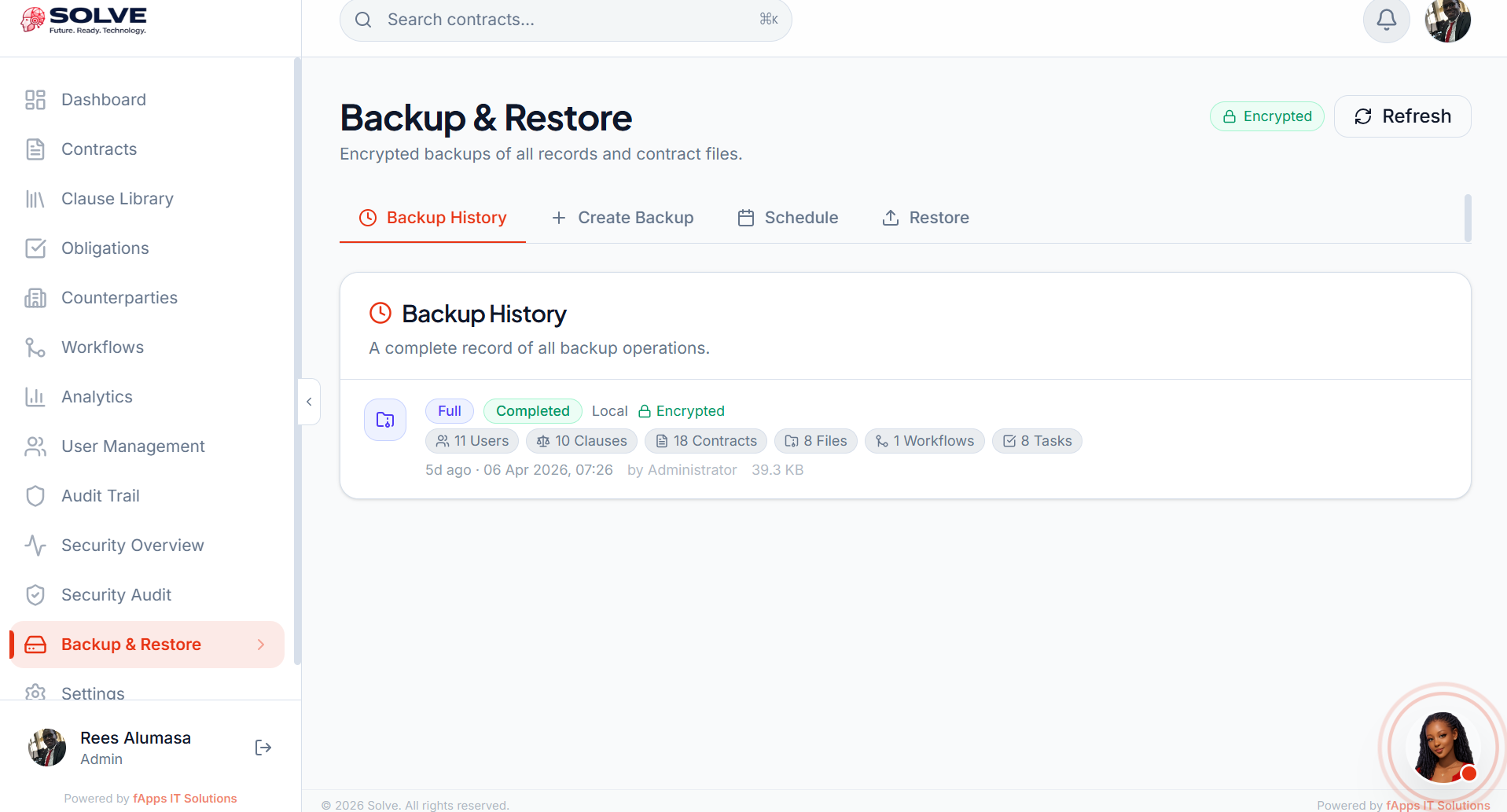Switch to the Schedule tab
The width and height of the screenshot is (1507, 812).
pos(788,218)
